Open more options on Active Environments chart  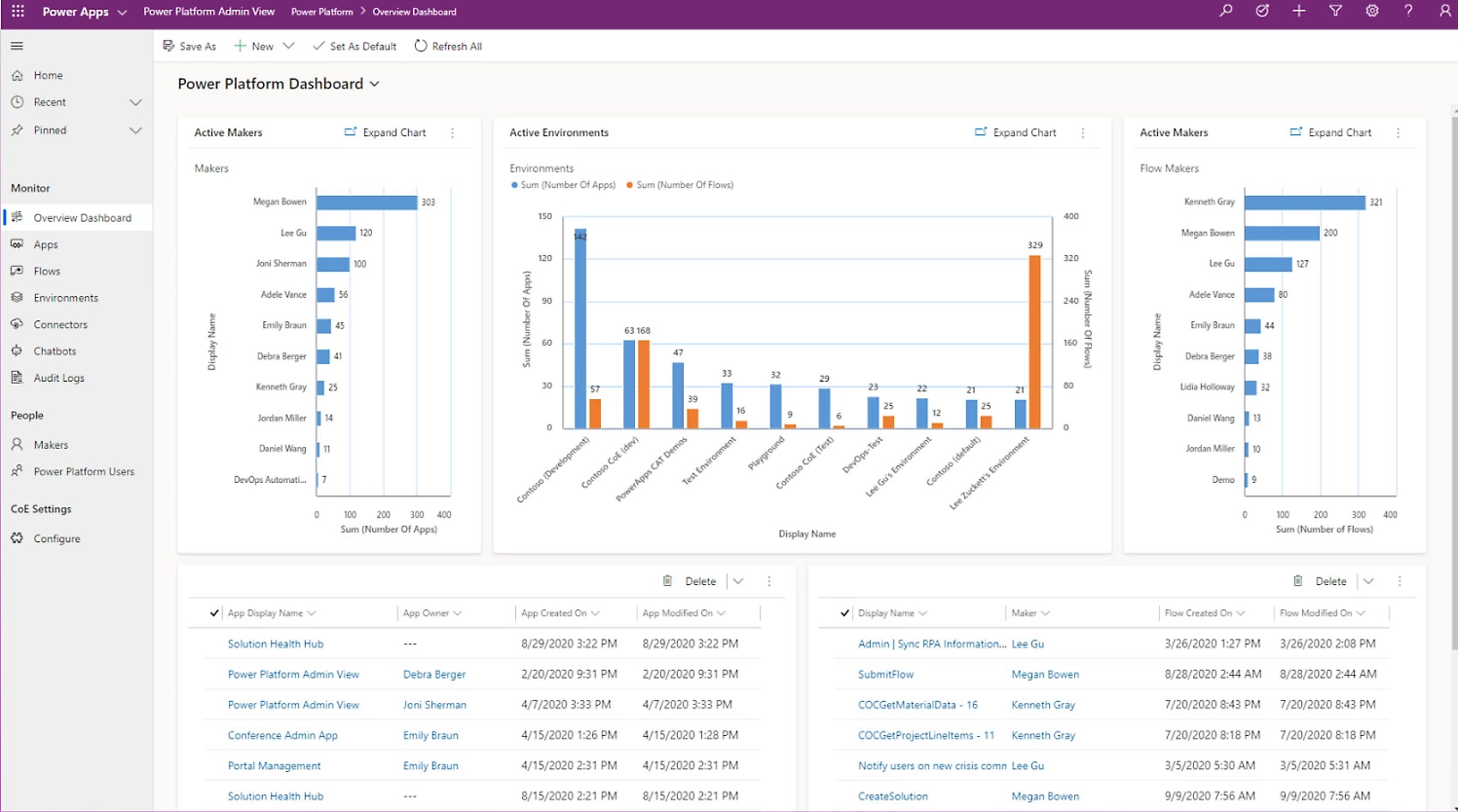tap(1083, 132)
